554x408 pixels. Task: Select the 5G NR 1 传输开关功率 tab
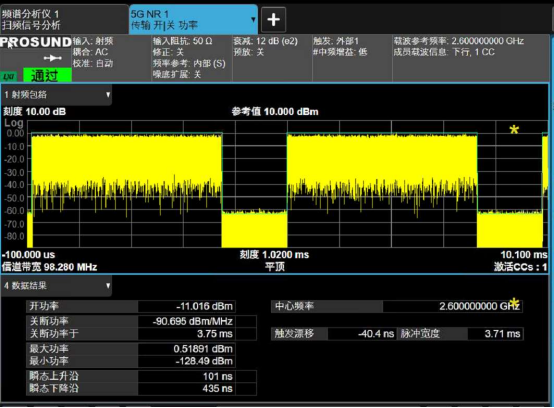[x=193, y=19]
